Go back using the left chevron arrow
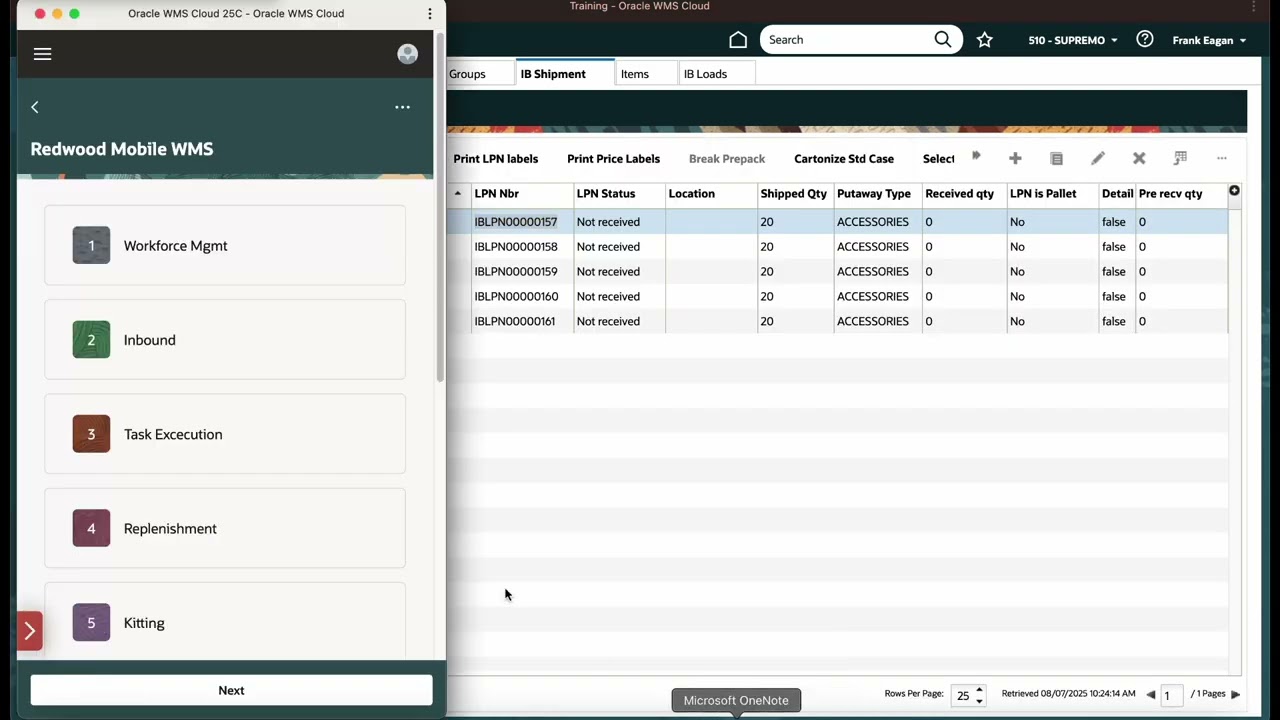 coord(35,107)
